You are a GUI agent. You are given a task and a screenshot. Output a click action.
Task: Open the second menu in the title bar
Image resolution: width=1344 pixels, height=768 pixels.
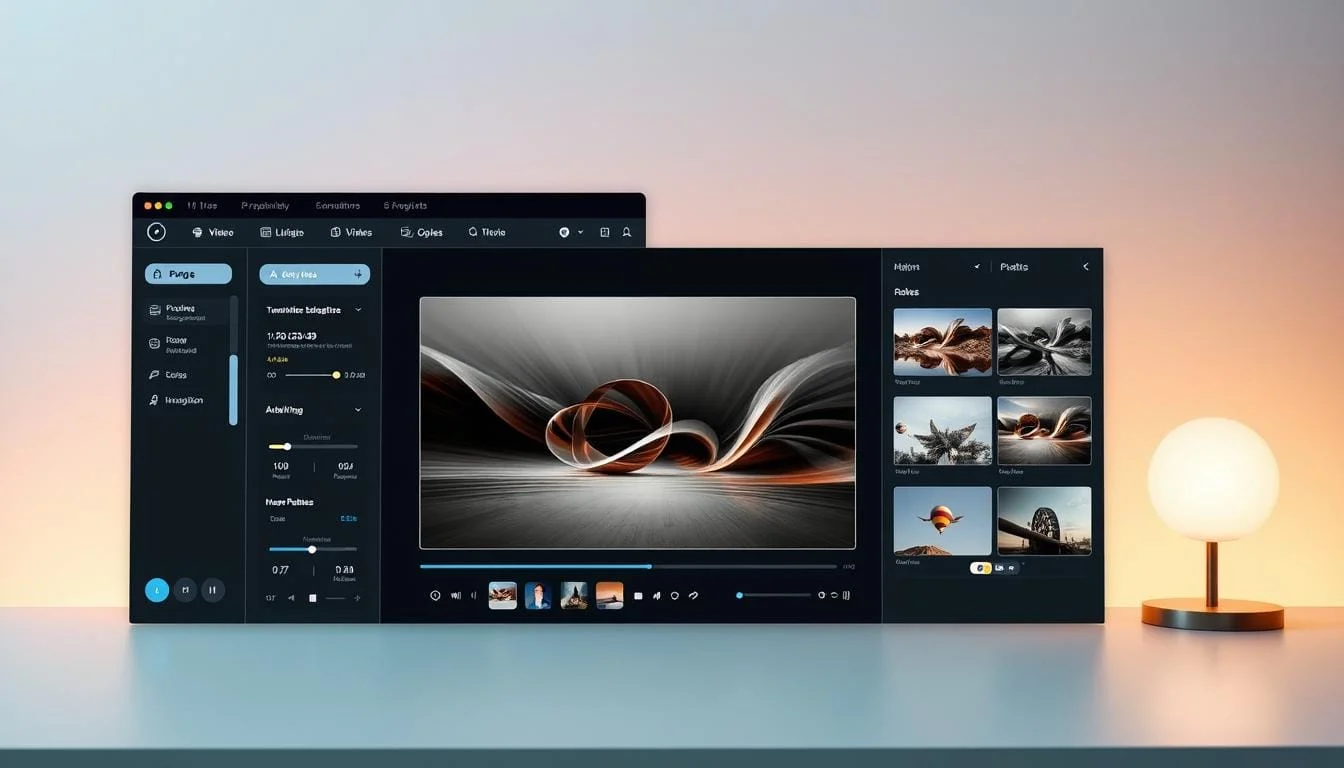click(265, 206)
